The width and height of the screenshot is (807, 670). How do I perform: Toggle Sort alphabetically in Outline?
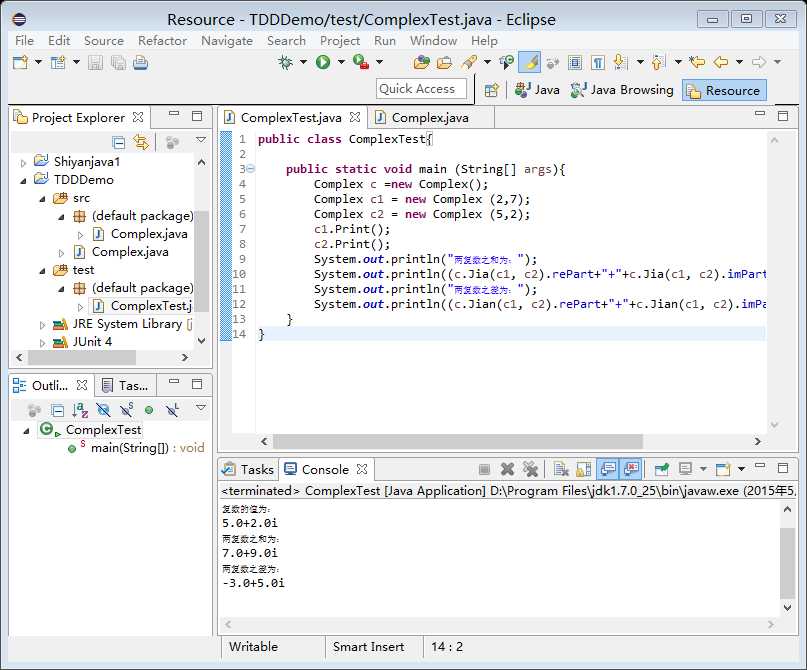[x=80, y=410]
